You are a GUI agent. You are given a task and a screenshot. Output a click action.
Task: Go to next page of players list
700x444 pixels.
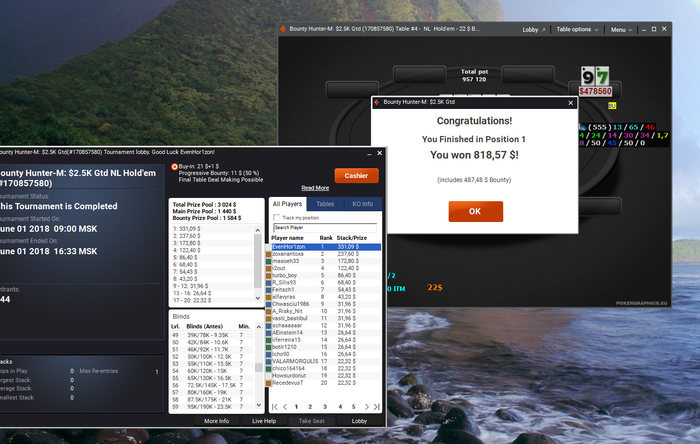tap(367, 407)
